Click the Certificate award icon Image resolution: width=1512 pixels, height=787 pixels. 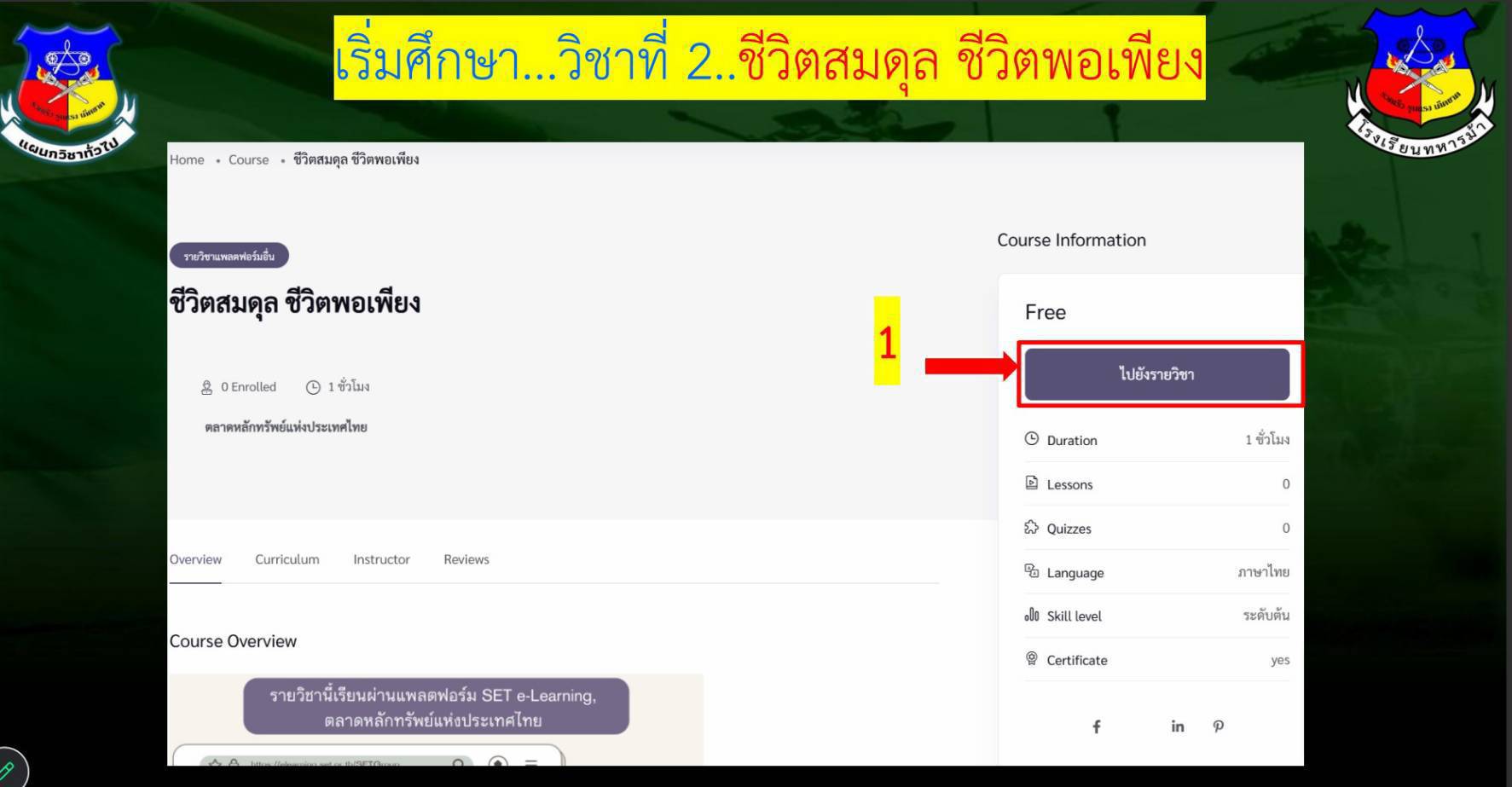coord(1031,659)
